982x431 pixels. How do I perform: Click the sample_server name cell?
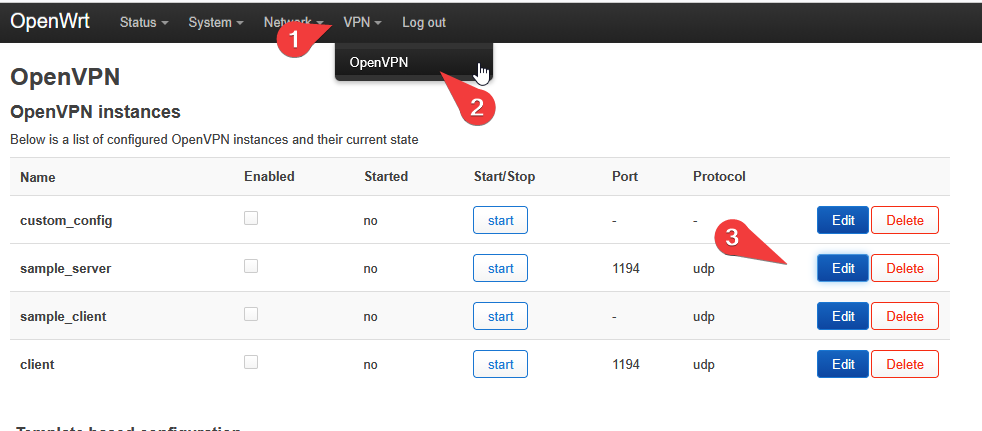(x=66, y=269)
